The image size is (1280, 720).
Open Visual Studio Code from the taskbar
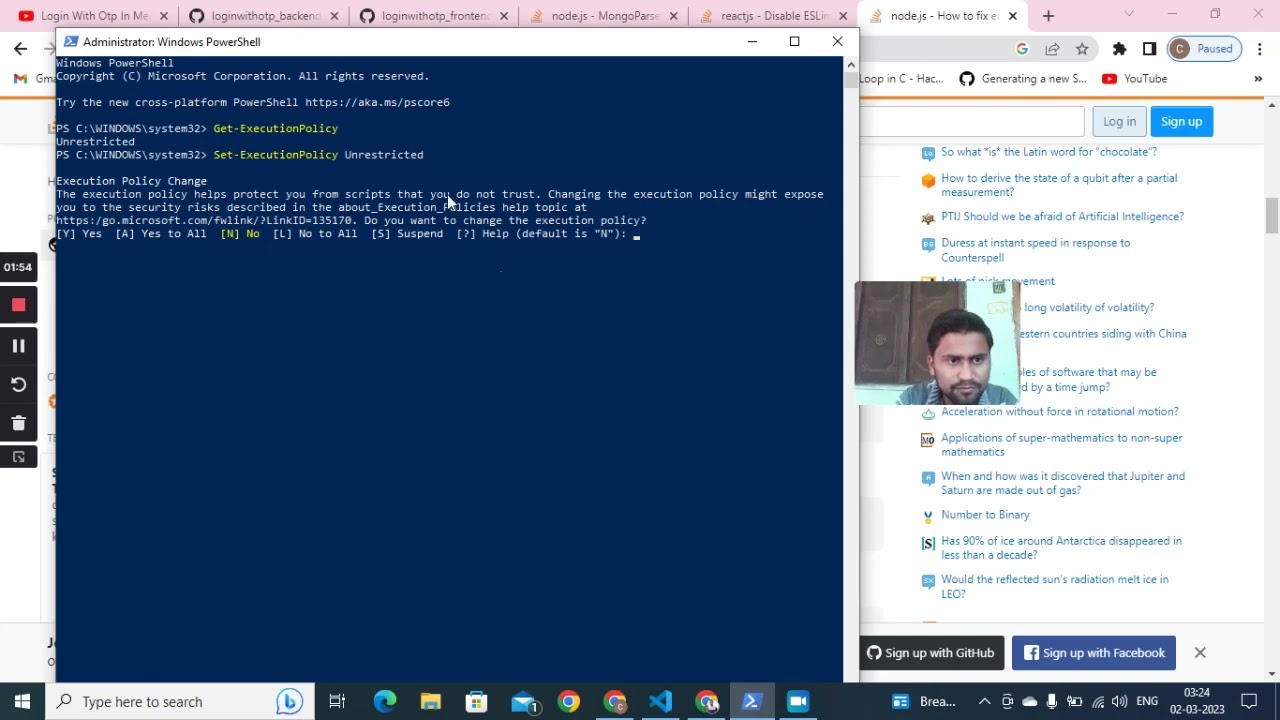pyautogui.click(x=660, y=701)
